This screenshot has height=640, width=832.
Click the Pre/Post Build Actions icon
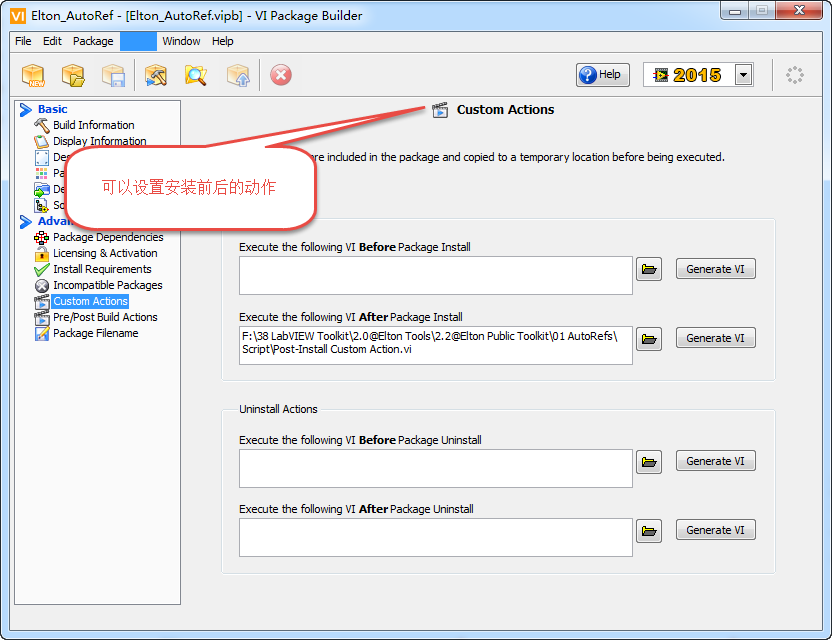pos(41,318)
